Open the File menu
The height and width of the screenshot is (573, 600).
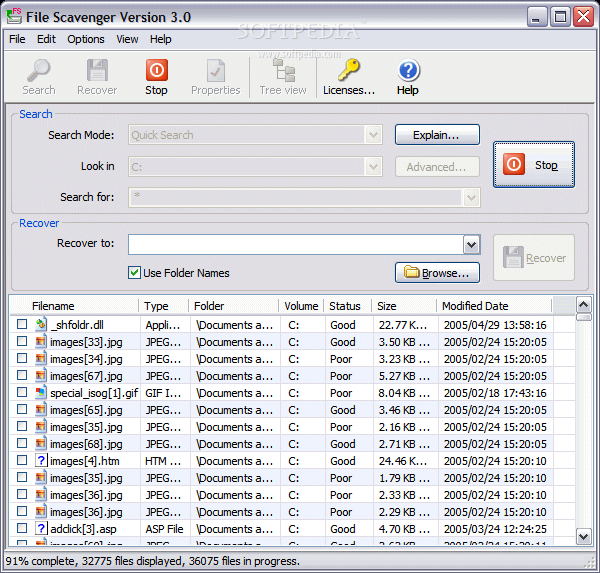(17, 39)
